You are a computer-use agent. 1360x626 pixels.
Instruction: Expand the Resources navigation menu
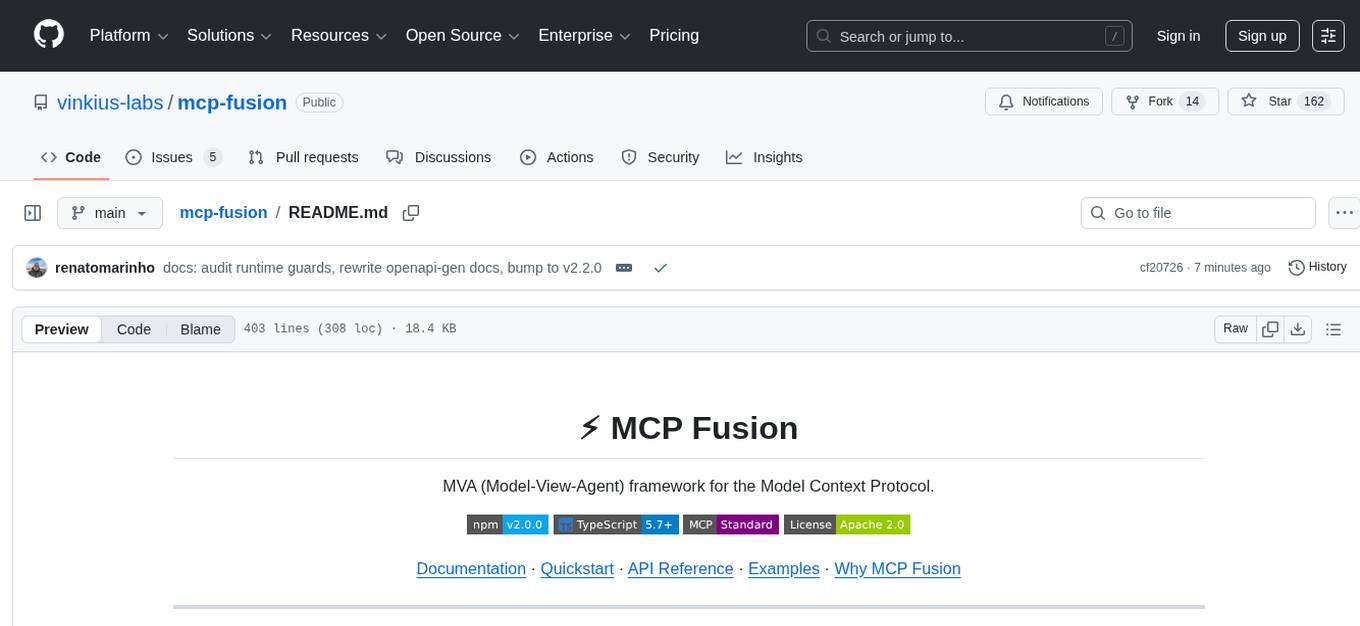[338, 36]
